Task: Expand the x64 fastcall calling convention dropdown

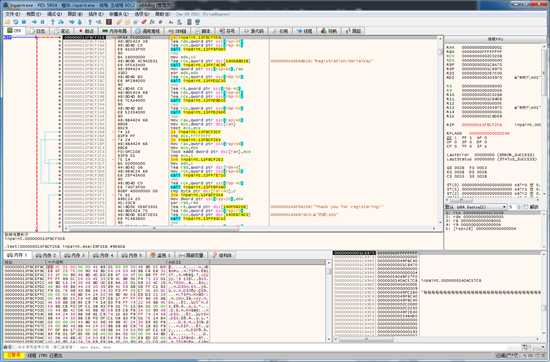Action: coord(476,207)
